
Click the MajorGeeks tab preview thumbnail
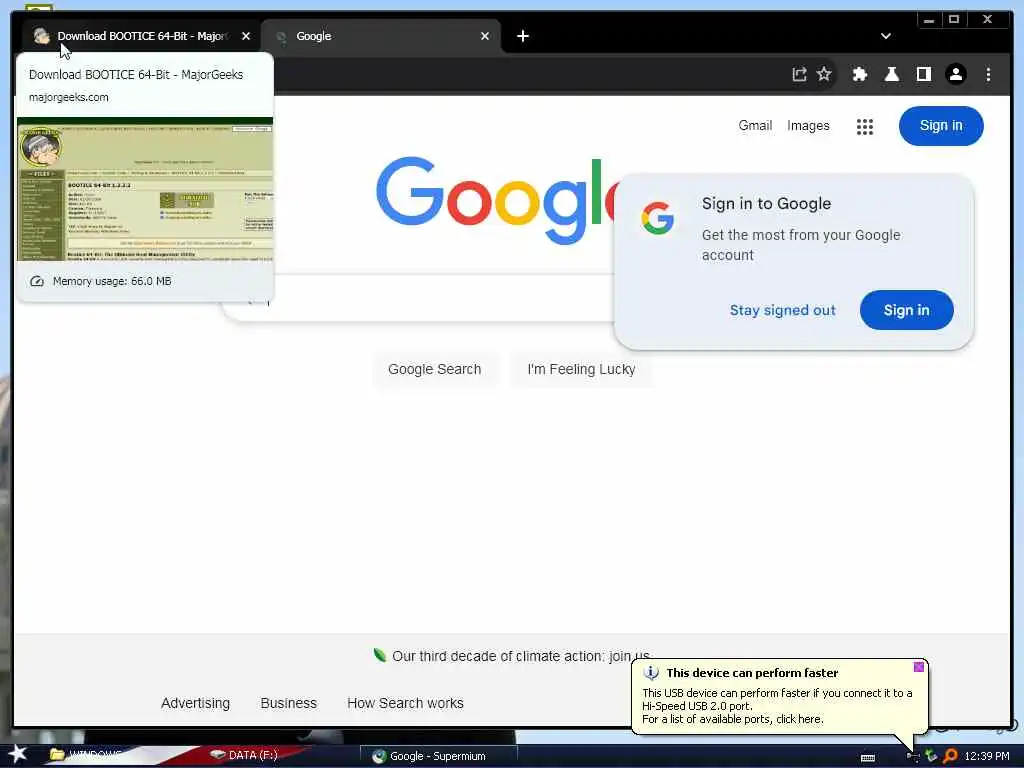tap(145, 189)
